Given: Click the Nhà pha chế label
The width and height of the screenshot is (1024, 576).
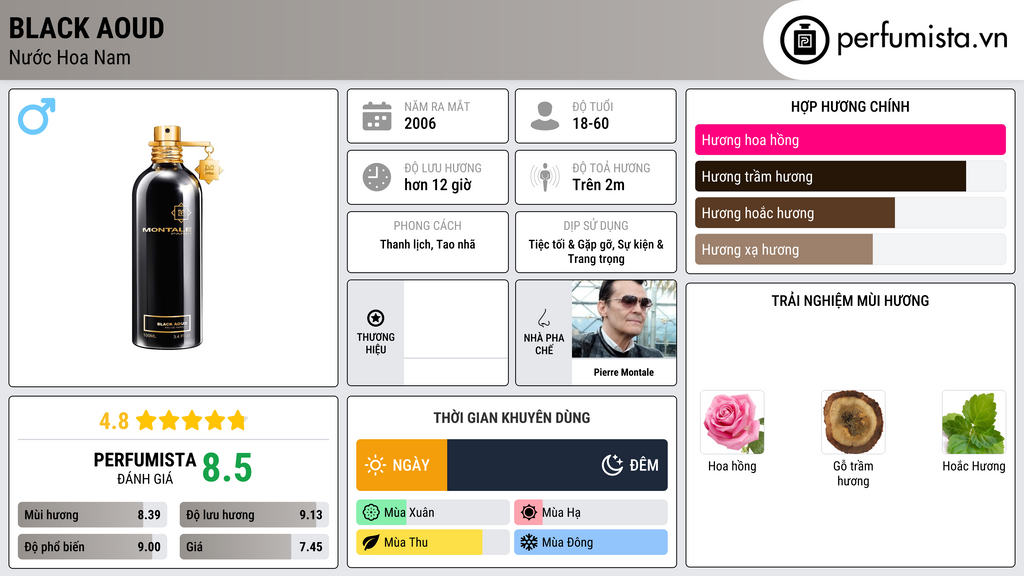Looking at the screenshot, I should [x=543, y=344].
